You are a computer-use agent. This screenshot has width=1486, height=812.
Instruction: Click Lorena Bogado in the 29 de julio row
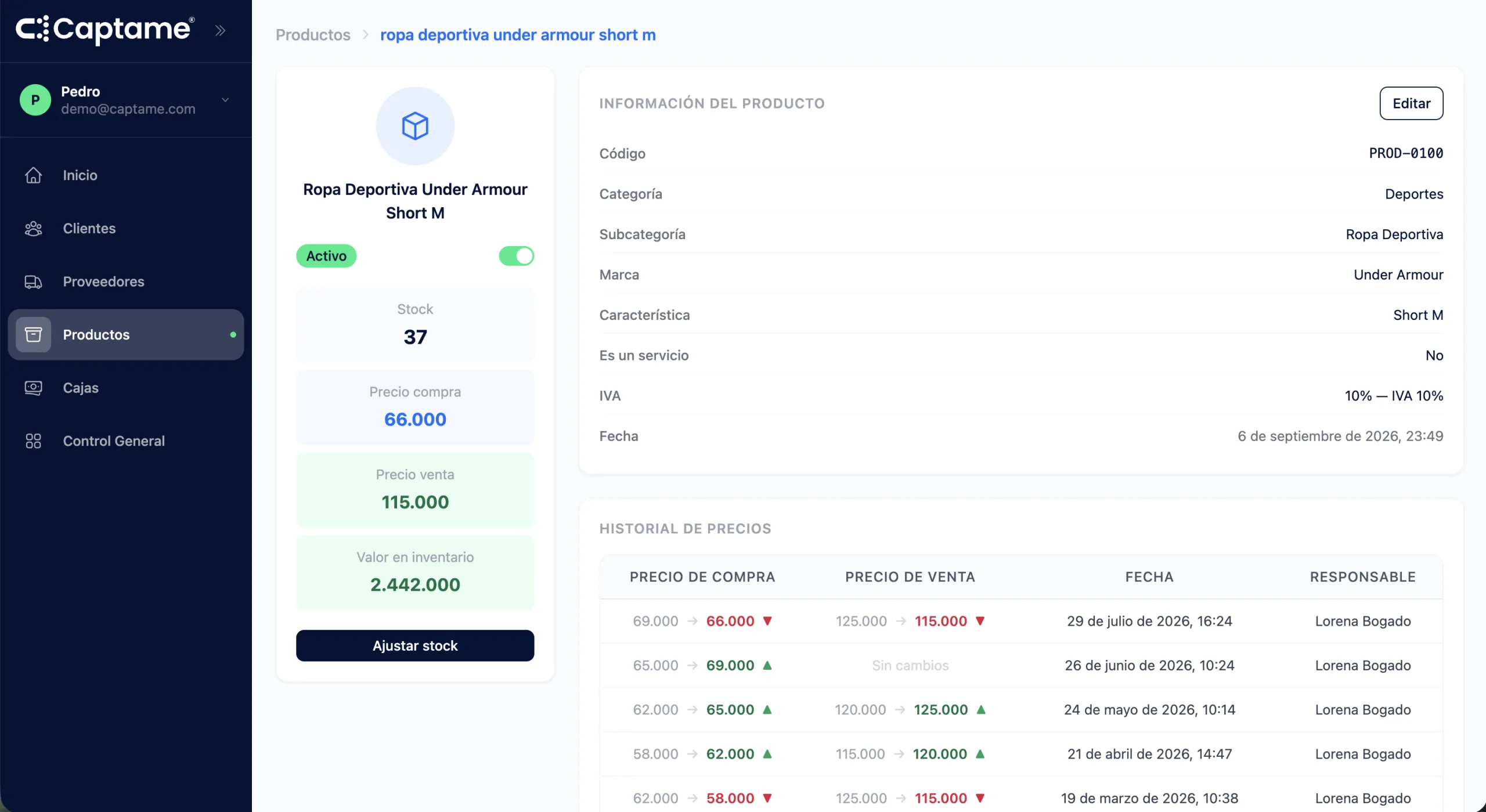[1363, 621]
